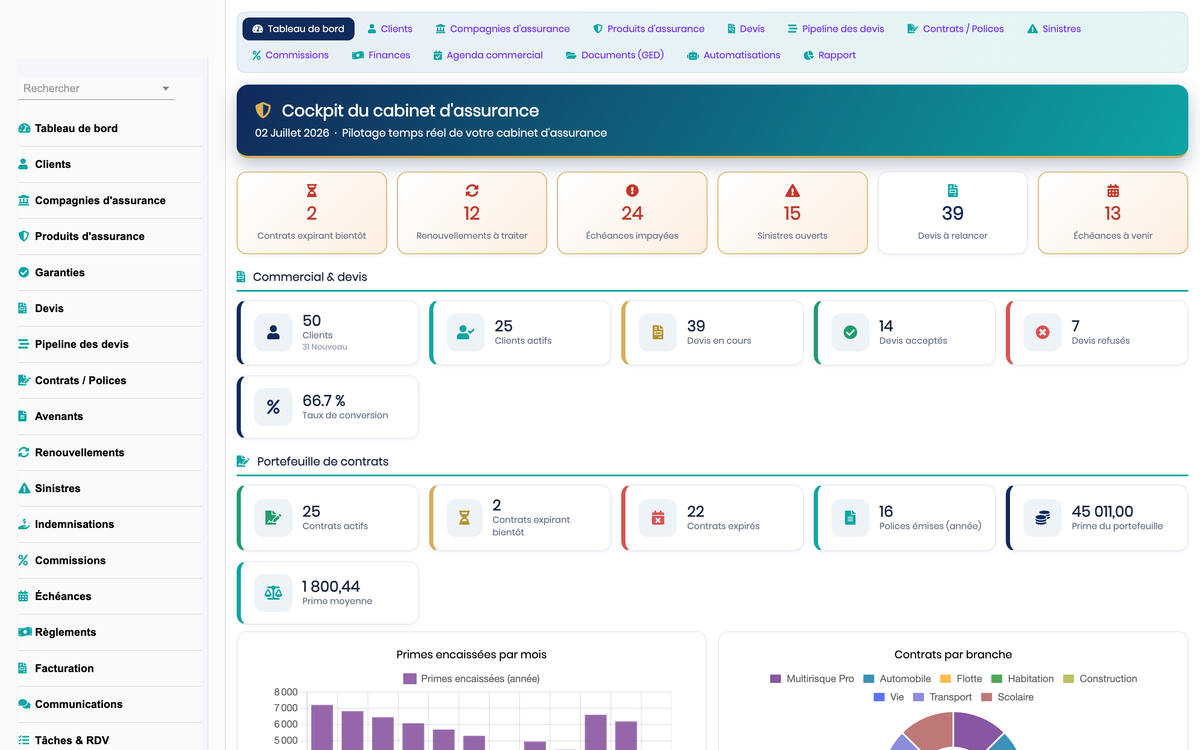Open the Rapport top tab
1200x750 pixels.
pyautogui.click(x=829, y=55)
